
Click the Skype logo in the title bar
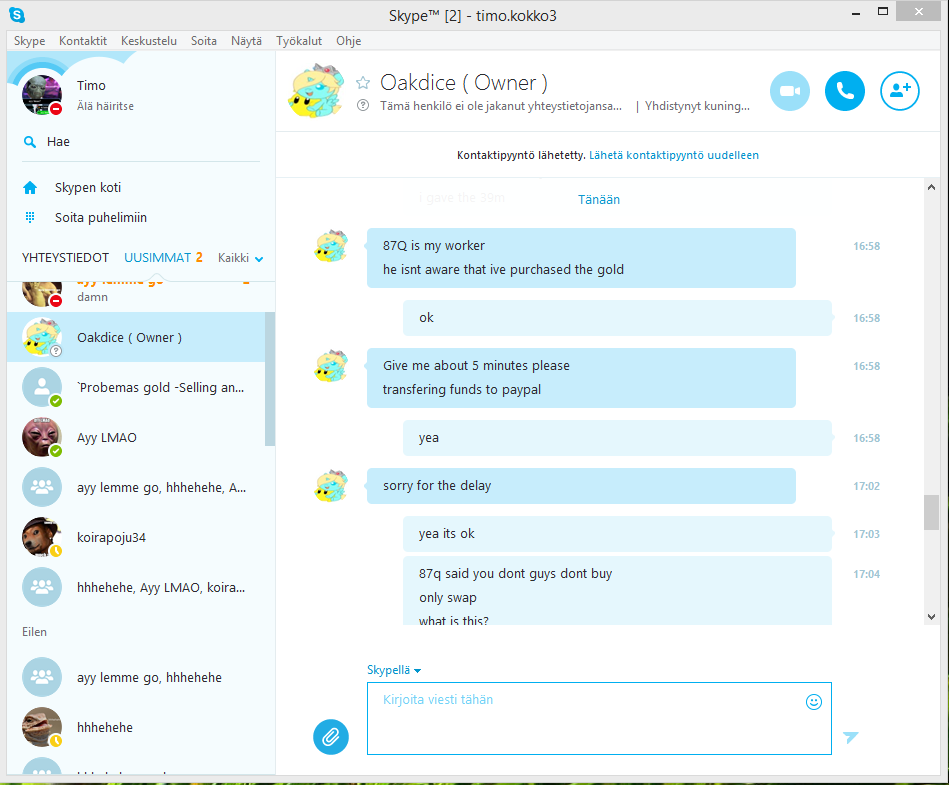[x=17, y=15]
